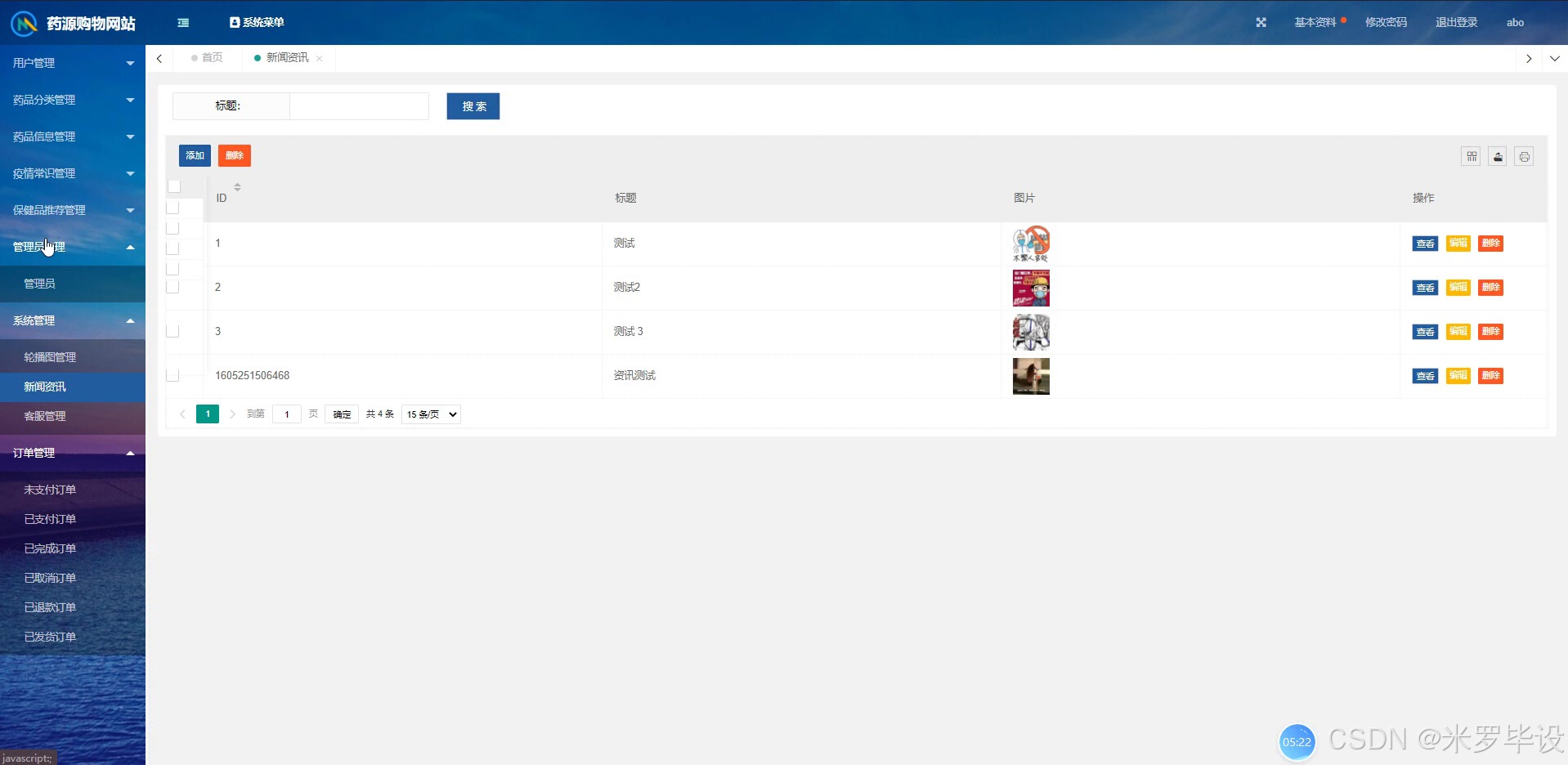Open column filter grid icon

1472,156
